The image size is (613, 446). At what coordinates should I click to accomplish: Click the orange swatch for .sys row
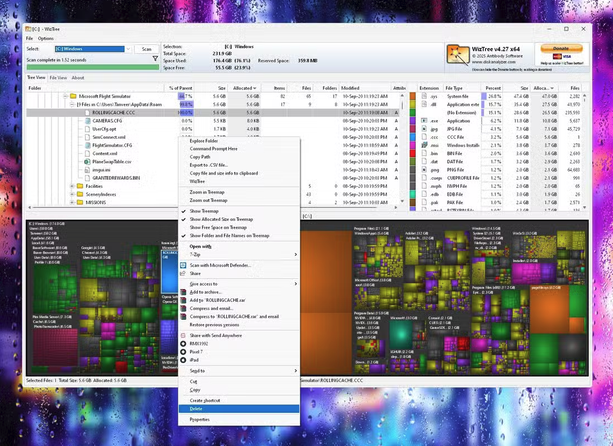pos(412,96)
